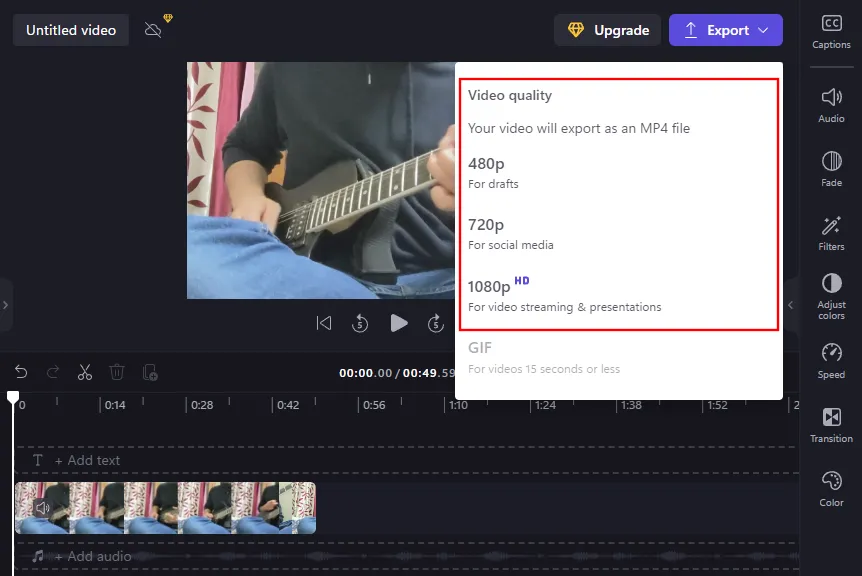
Task: Open the Filters panel
Action: [x=831, y=234]
